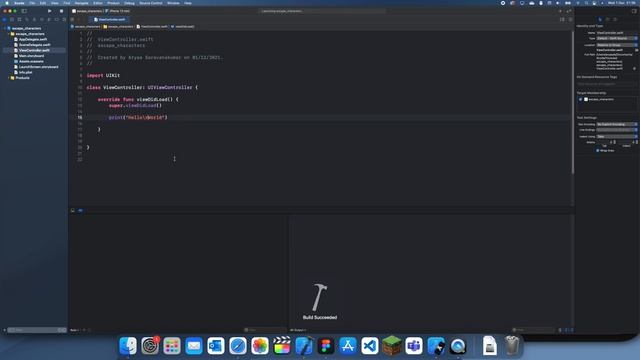Open Mail from the Dock
The width and height of the screenshot is (640, 360).
pyautogui.click(x=194, y=346)
